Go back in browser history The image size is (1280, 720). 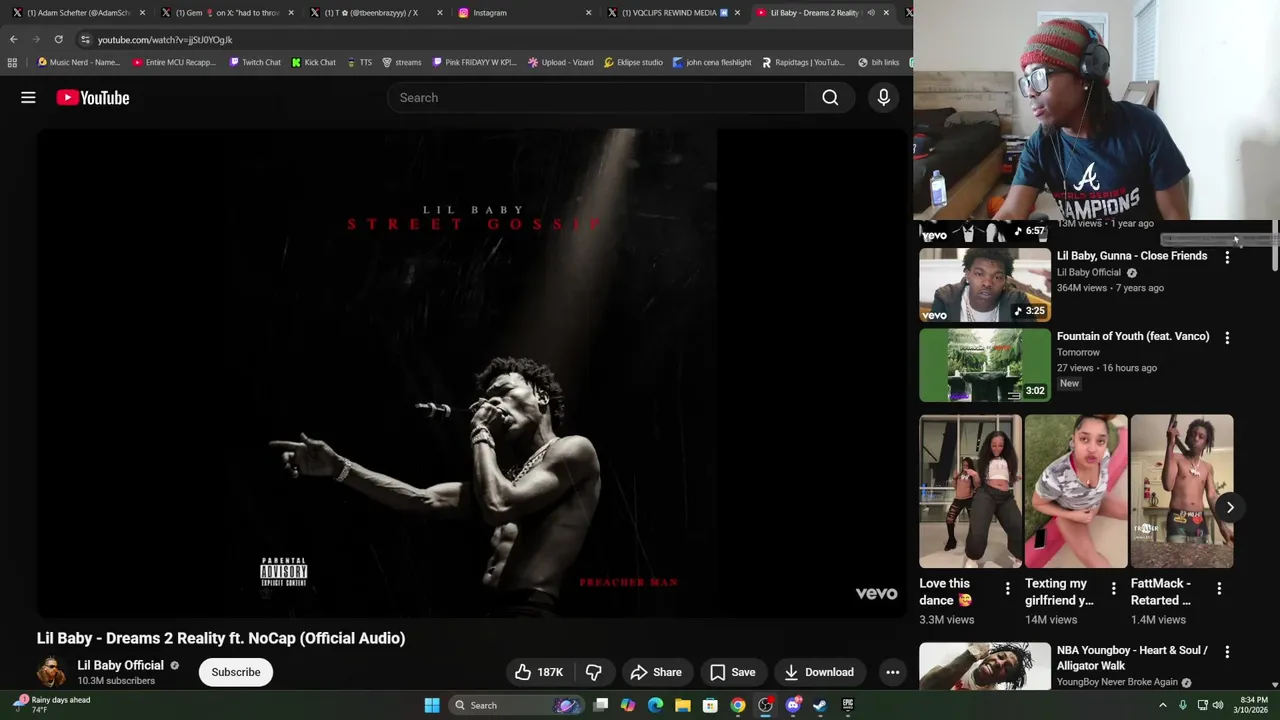[x=13, y=39]
